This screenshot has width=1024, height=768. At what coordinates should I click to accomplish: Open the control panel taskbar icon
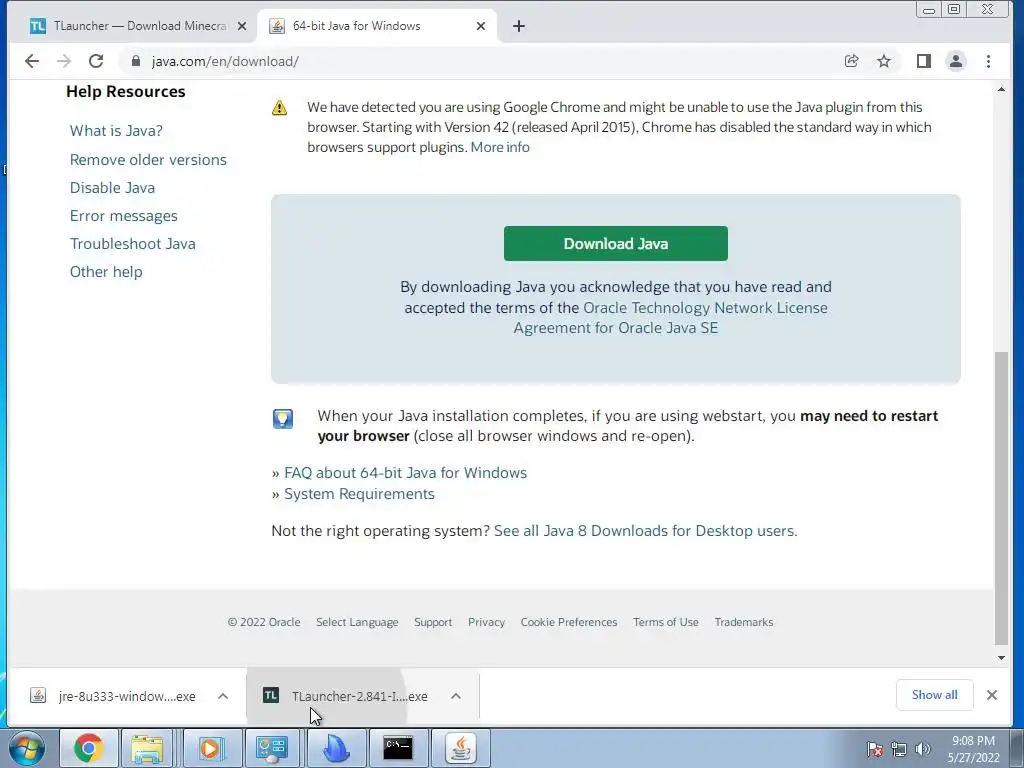(272, 748)
